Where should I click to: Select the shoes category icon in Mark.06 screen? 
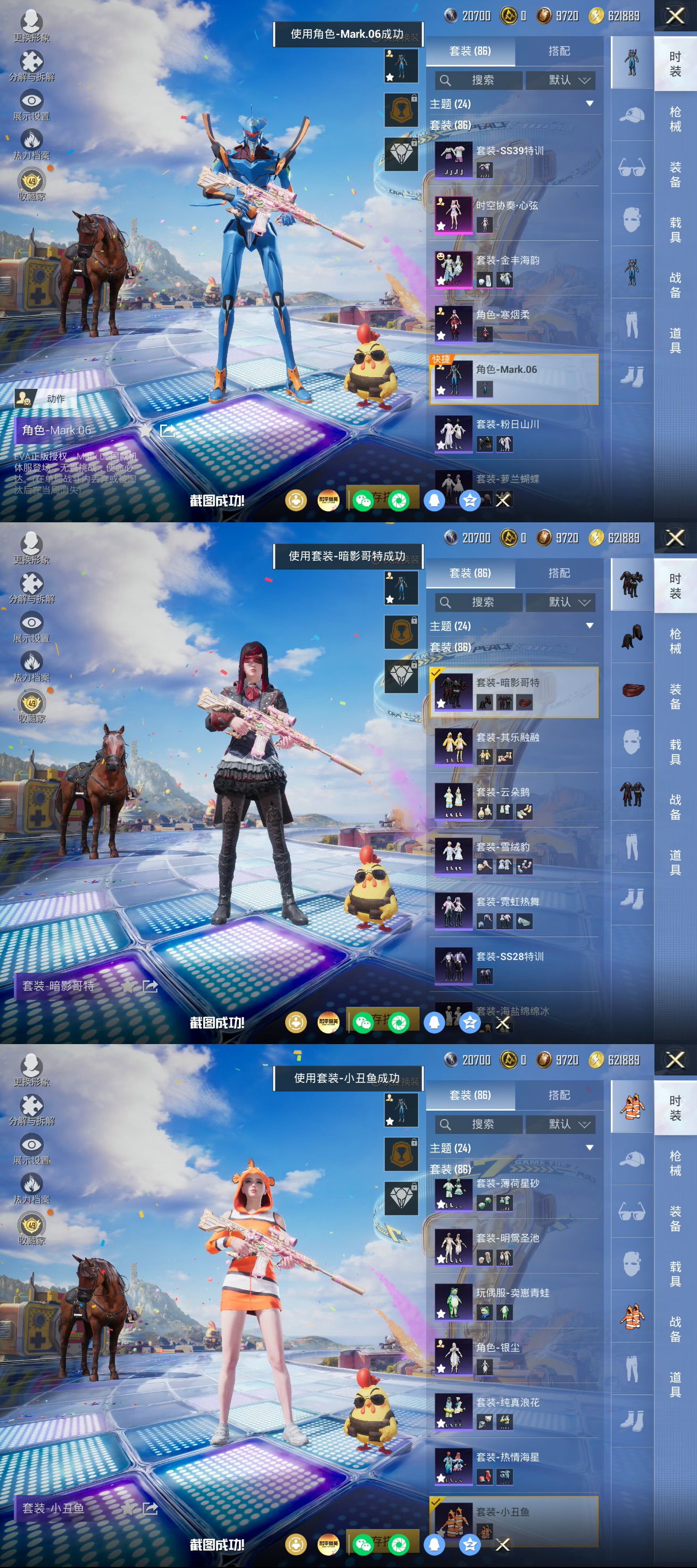(x=632, y=377)
